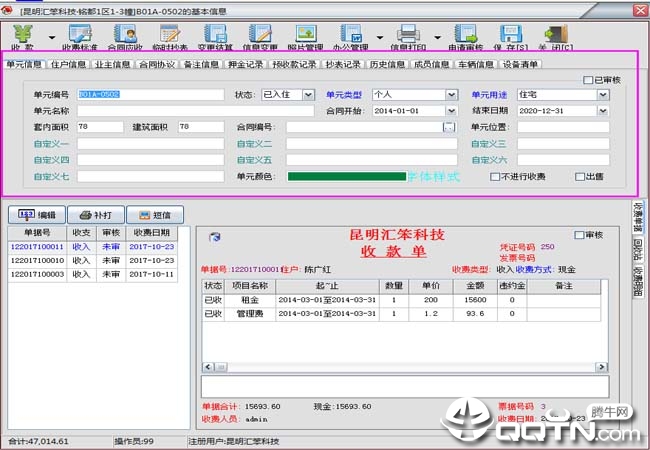This screenshot has height=450, width=650.
Task: Click the 合同编号 browse ellipsis button
Action: pos(449,127)
